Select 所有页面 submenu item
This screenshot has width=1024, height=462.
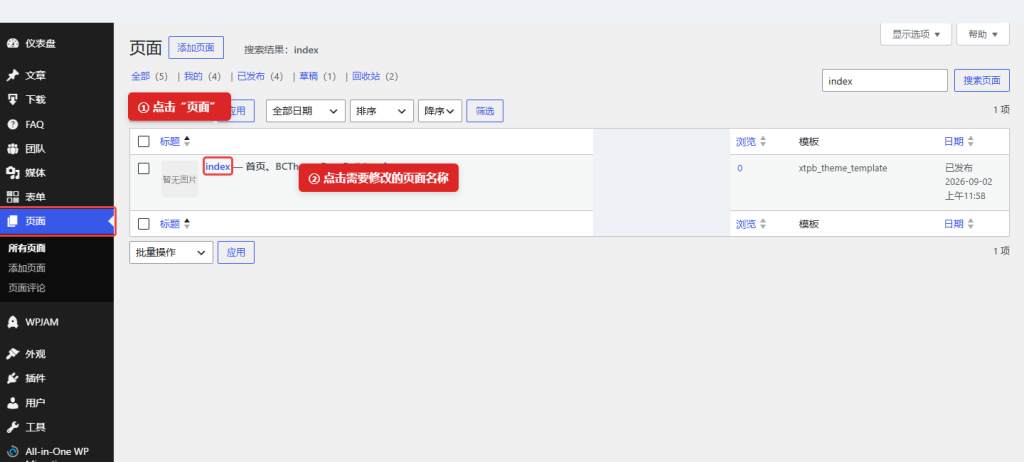click(x=27, y=248)
